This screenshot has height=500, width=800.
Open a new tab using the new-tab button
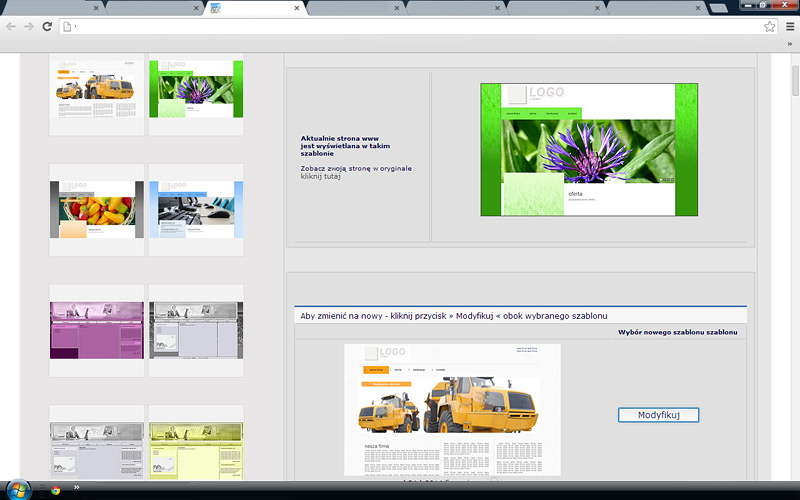tap(718, 8)
